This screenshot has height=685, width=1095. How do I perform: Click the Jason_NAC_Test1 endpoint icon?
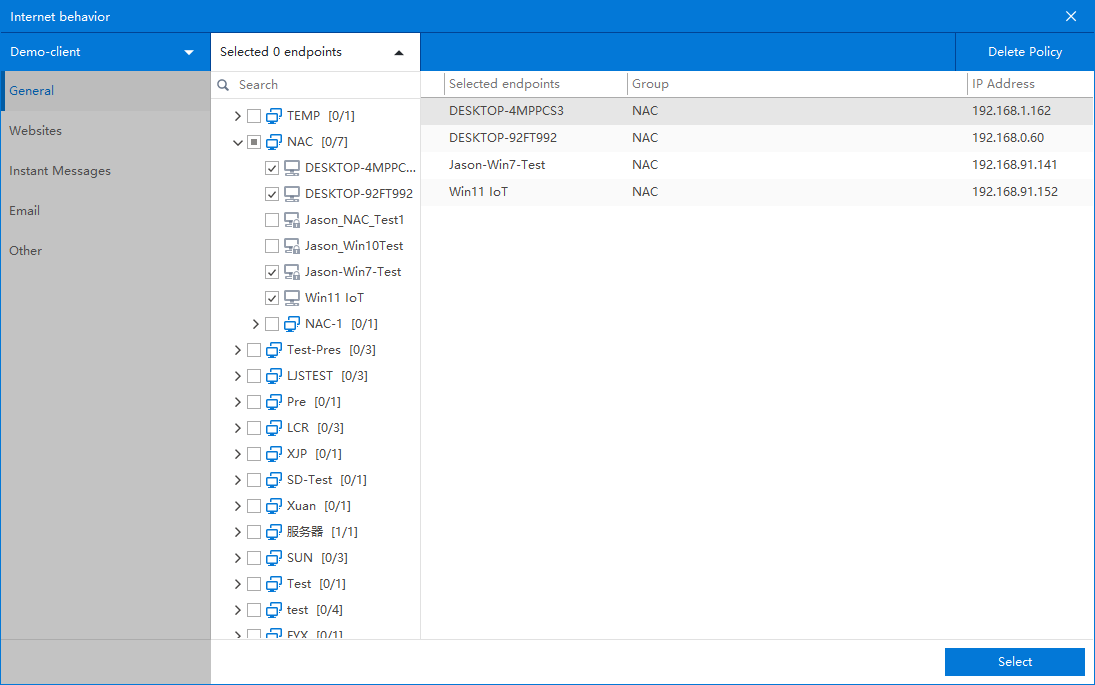pyautogui.click(x=292, y=220)
